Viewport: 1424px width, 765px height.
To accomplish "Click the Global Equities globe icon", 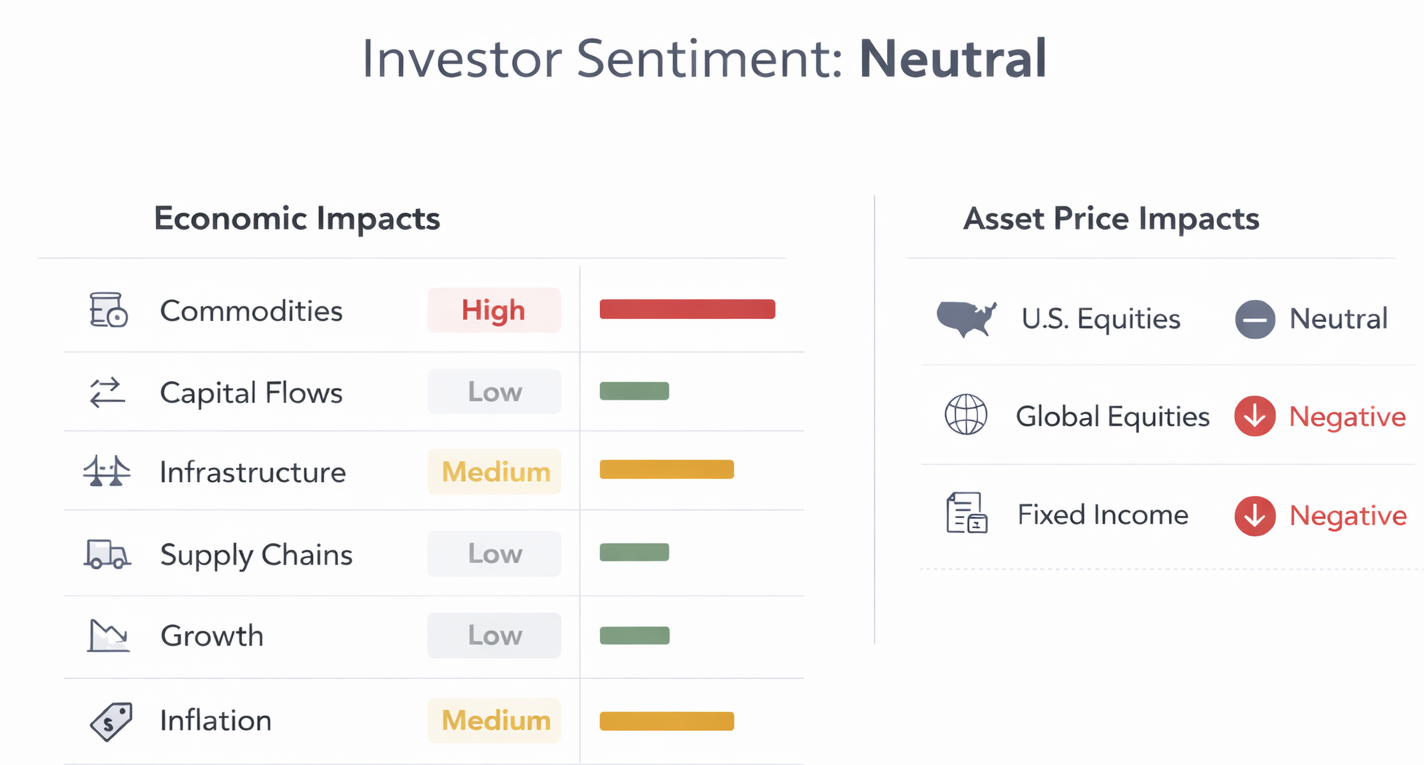I will pos(966,415).
